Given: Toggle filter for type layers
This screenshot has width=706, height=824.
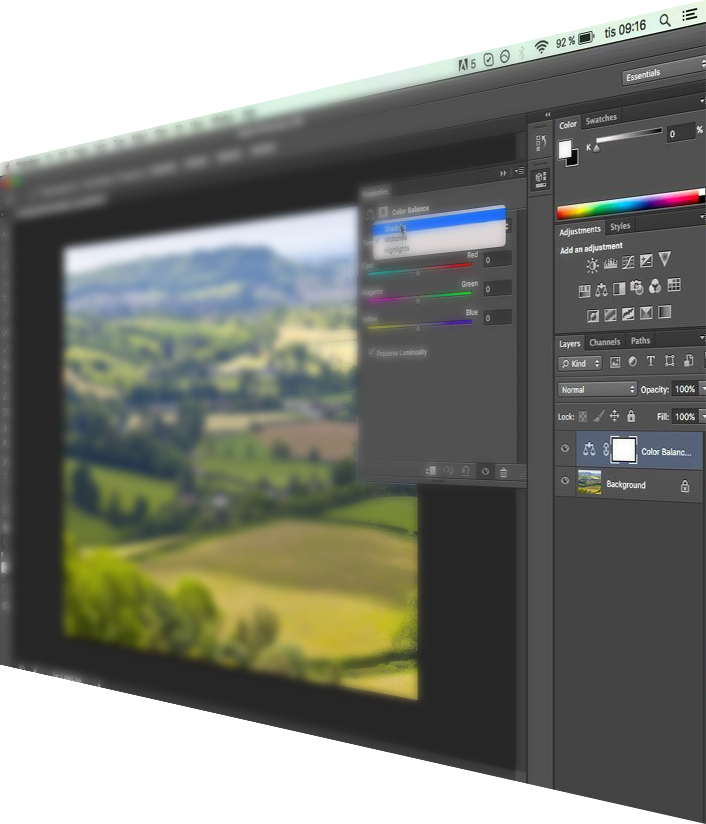Looking at the screenshot, I should coord(651,361).
